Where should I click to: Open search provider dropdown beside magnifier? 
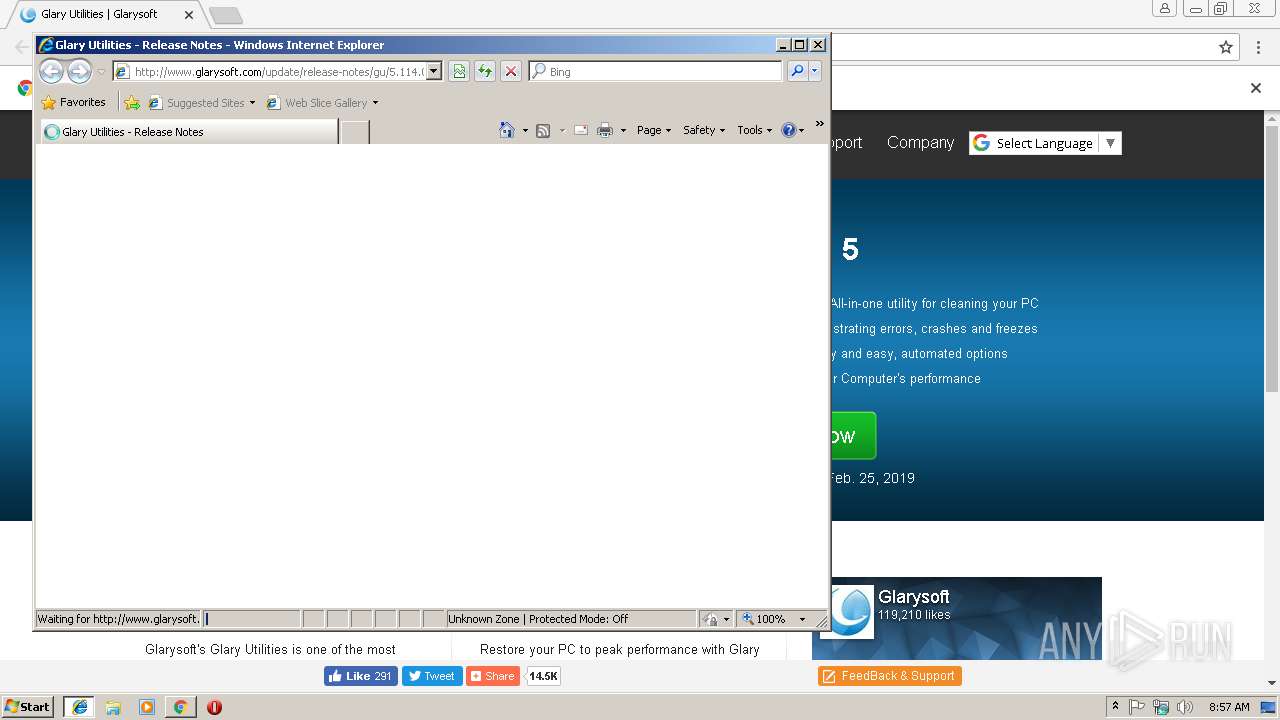[x=815, y=71]
